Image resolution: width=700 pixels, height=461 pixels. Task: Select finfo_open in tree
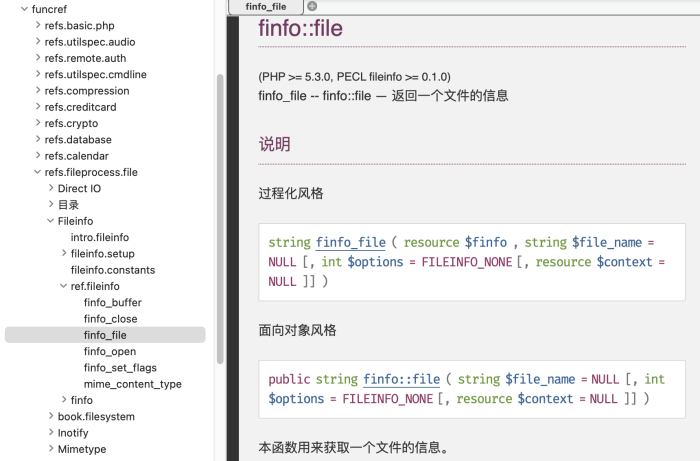(110, 351)
